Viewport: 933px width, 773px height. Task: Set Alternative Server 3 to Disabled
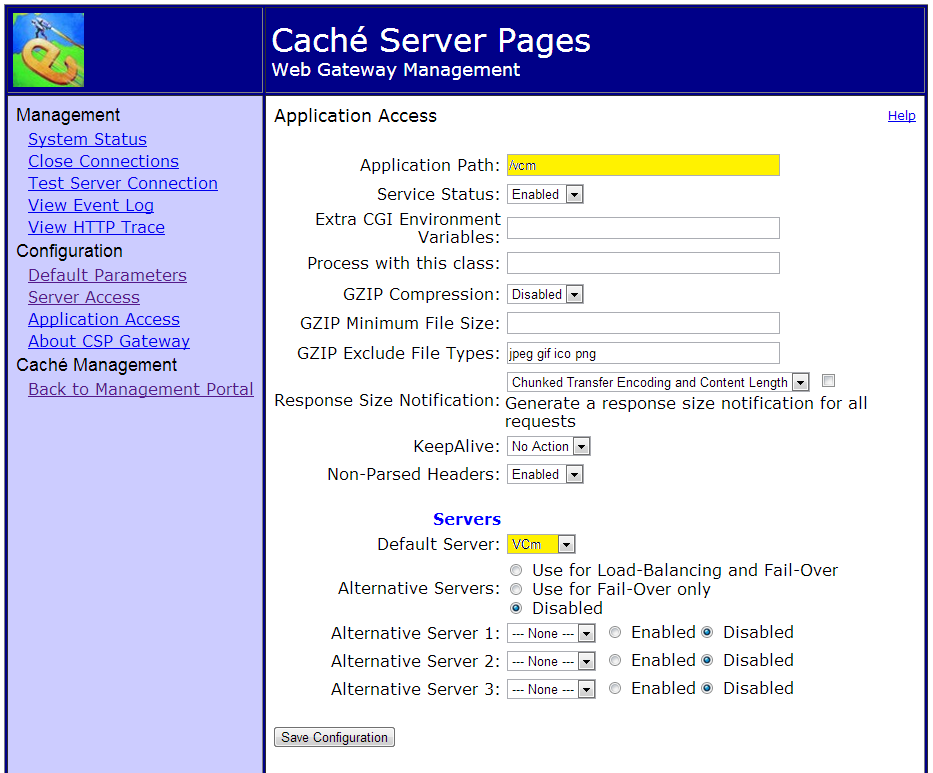click(x=707, y=688)
